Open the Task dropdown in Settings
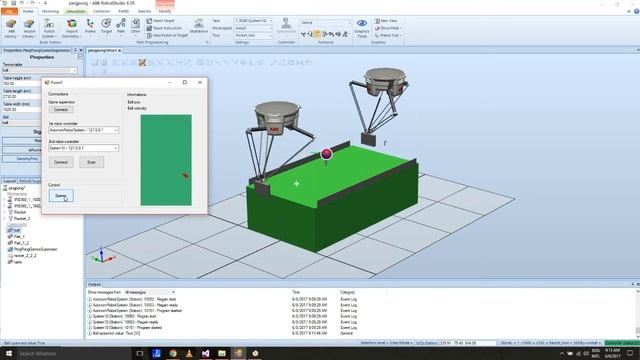 [253, 21]
